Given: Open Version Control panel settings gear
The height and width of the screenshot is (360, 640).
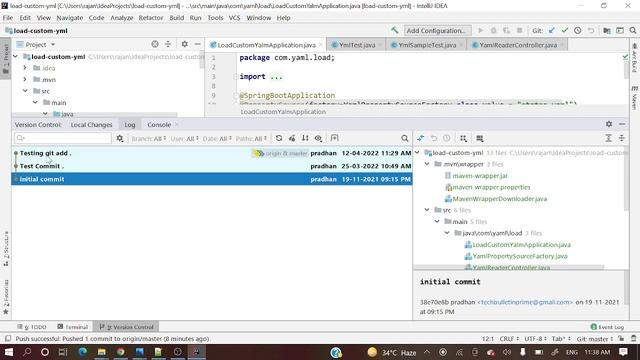Looking at the screenshot, I should pyautogui.click(x=609, y=124).
